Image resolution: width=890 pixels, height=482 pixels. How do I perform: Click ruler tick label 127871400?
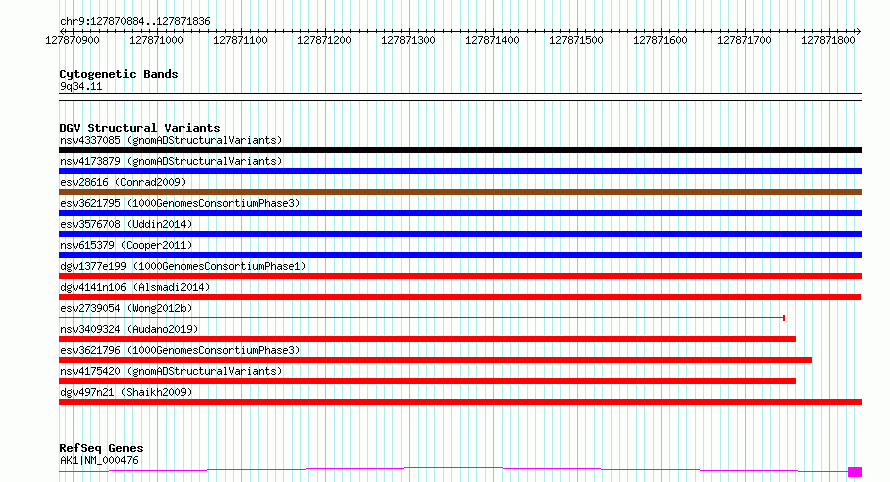tap(492, 40)
